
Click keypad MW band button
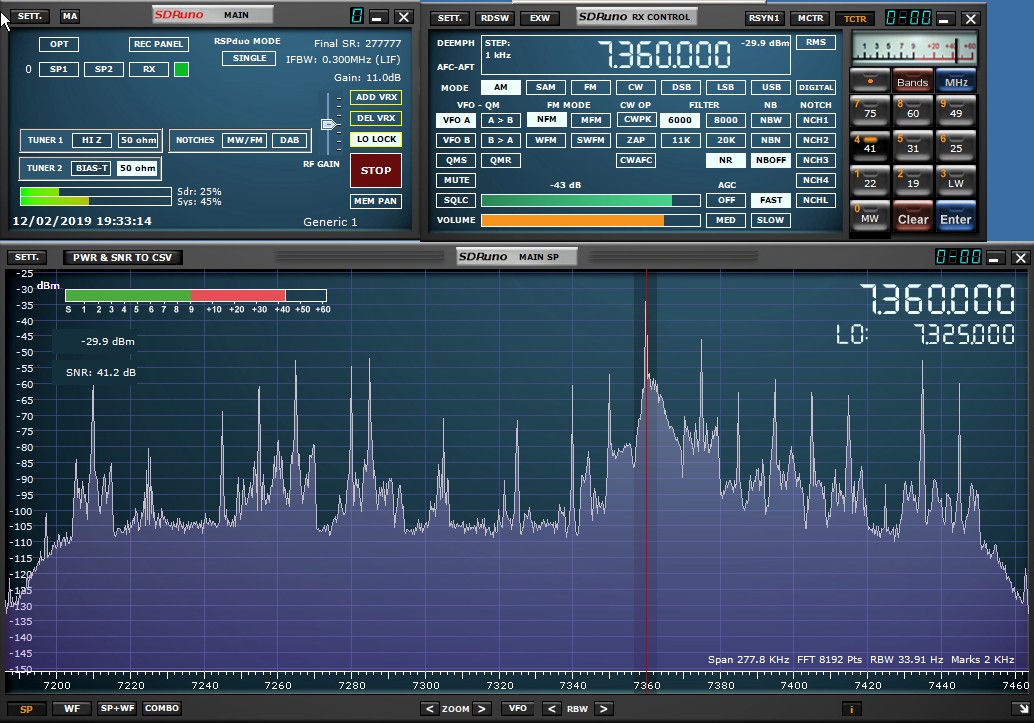pos(870,216)
